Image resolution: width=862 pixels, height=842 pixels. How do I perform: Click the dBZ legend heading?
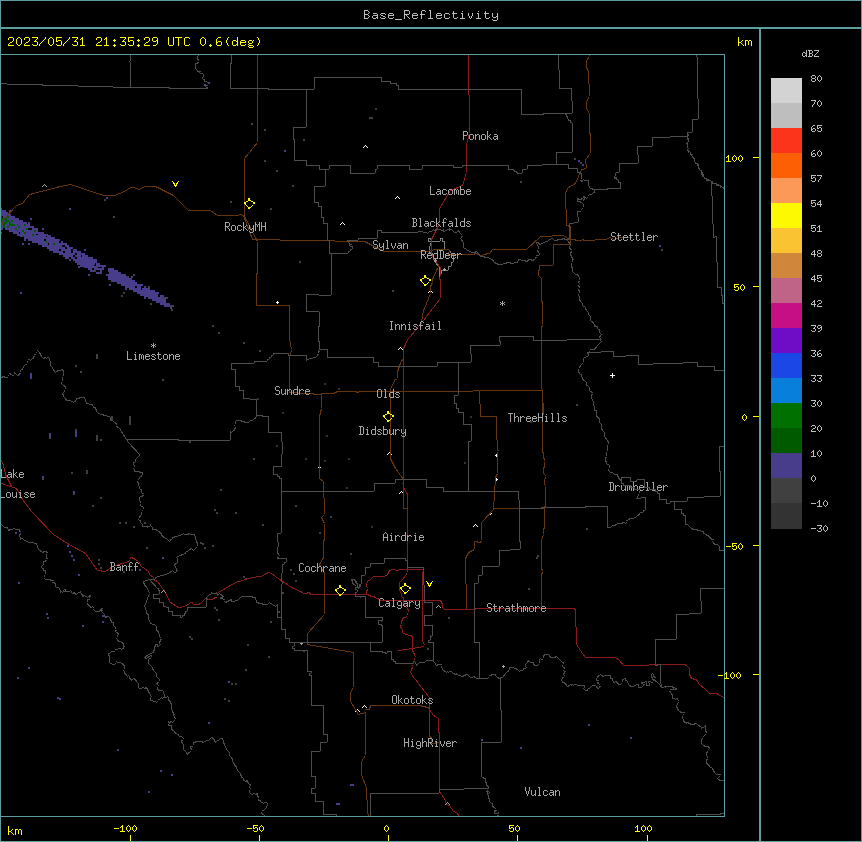click(x=810, y=54)
